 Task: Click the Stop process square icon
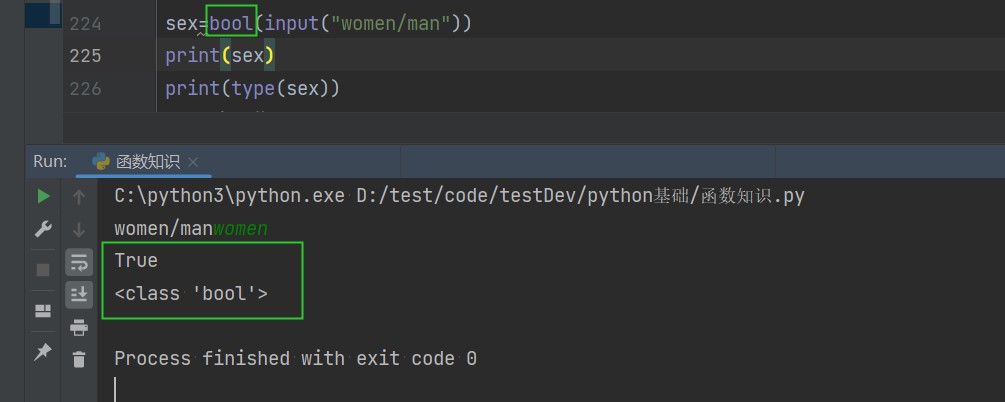pos(43,270)
